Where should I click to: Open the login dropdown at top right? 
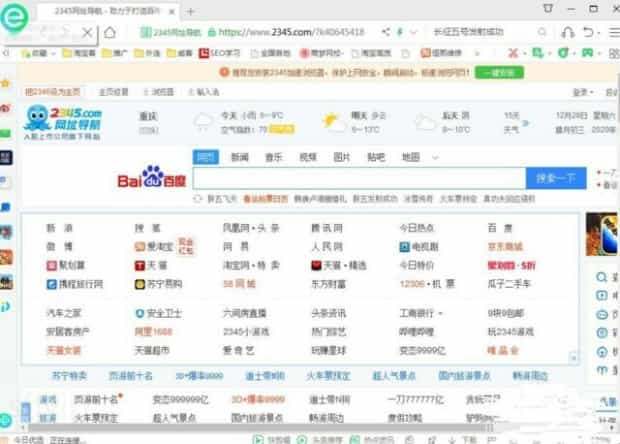pos(583,92)
